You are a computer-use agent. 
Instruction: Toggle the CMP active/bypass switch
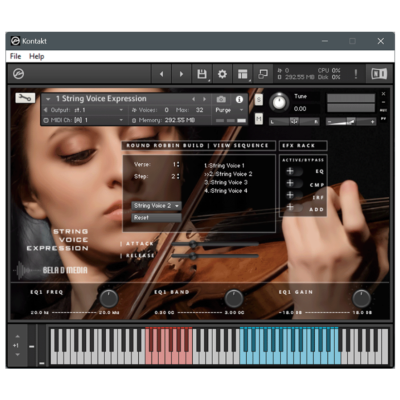(x=294, y=183)
